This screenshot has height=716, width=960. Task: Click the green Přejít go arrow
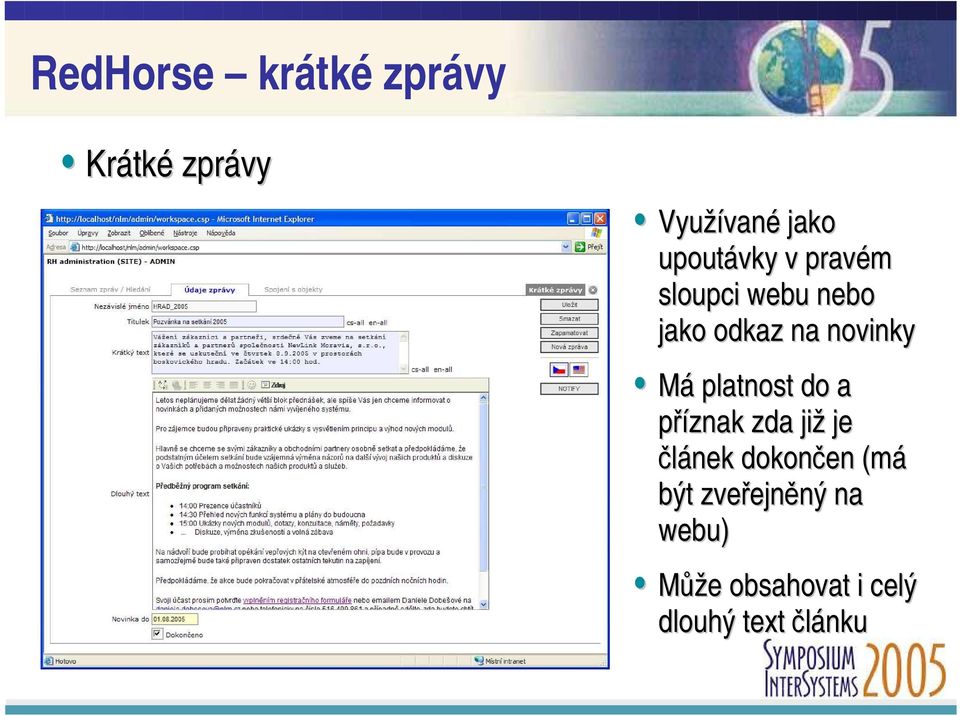click(579, 247)
